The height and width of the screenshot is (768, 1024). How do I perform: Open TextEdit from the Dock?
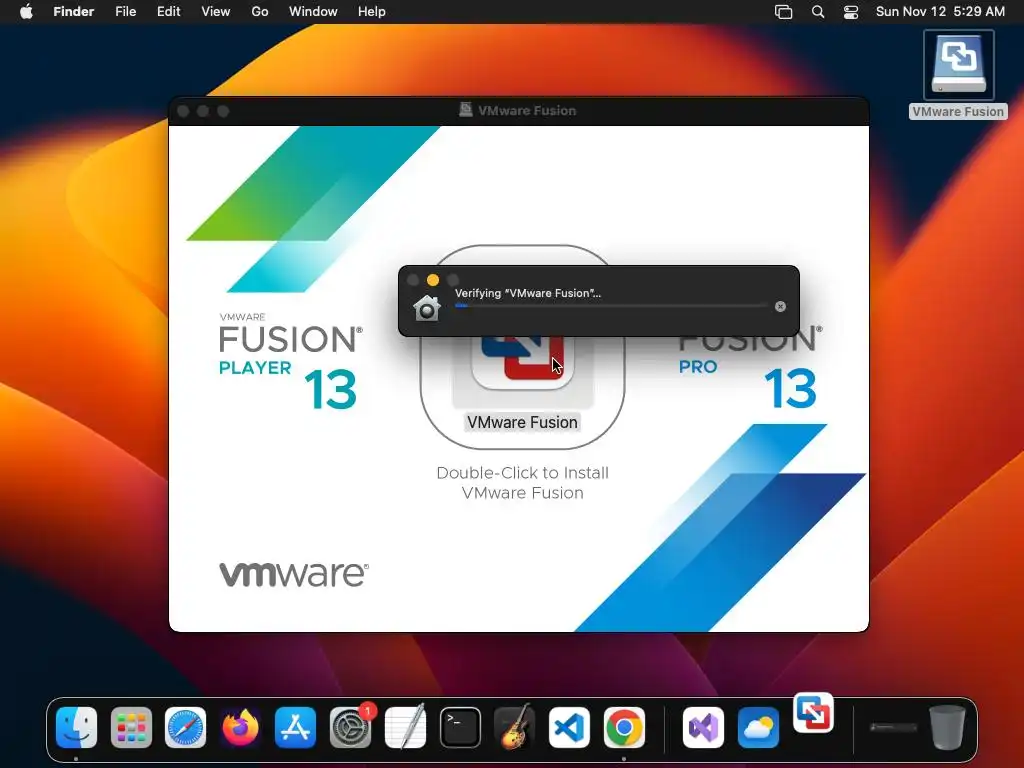click(406, 727)
